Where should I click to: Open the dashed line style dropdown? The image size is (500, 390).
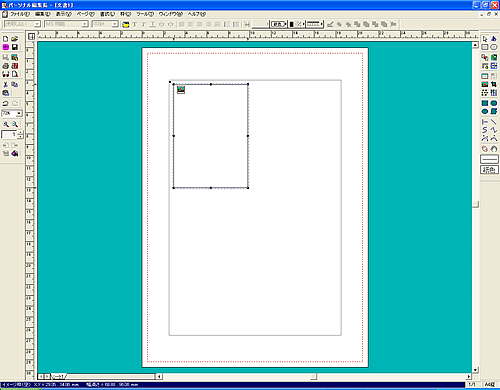coord(315,24)
